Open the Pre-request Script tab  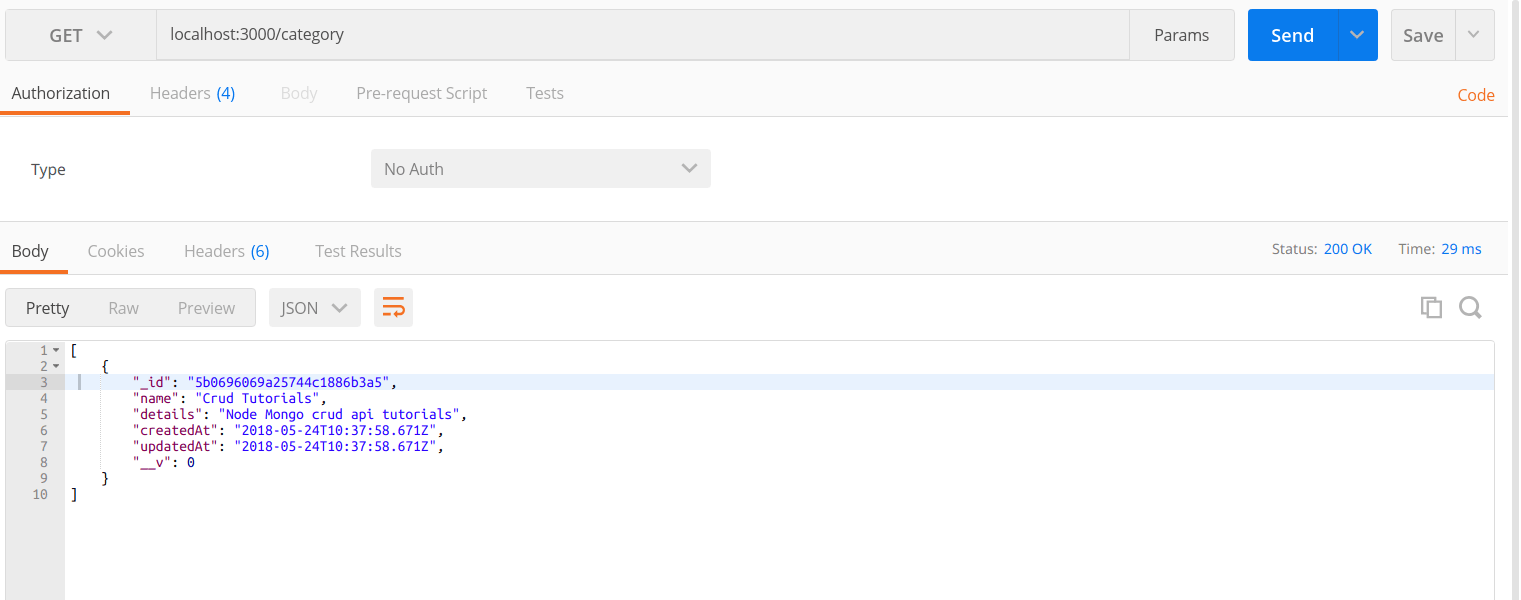tap(421, 93)
